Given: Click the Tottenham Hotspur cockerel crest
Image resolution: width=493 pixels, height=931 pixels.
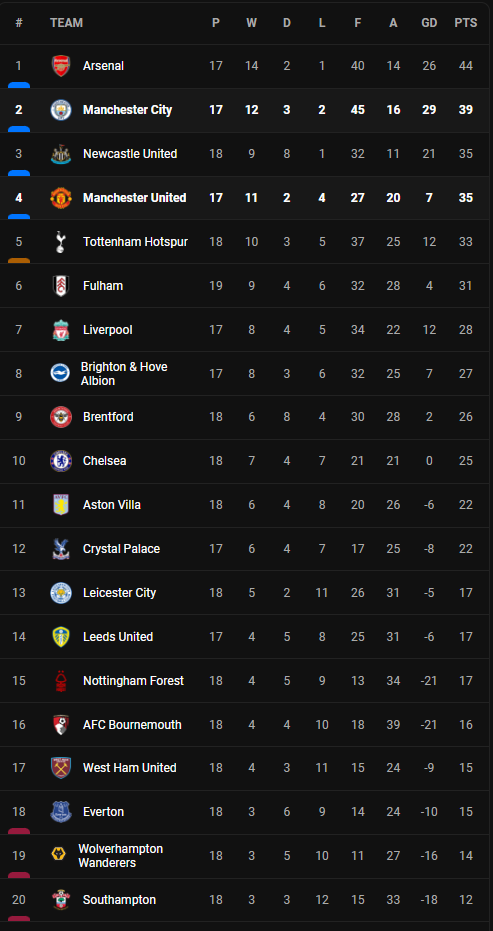Looking at the screenshot, I should 61,242.
